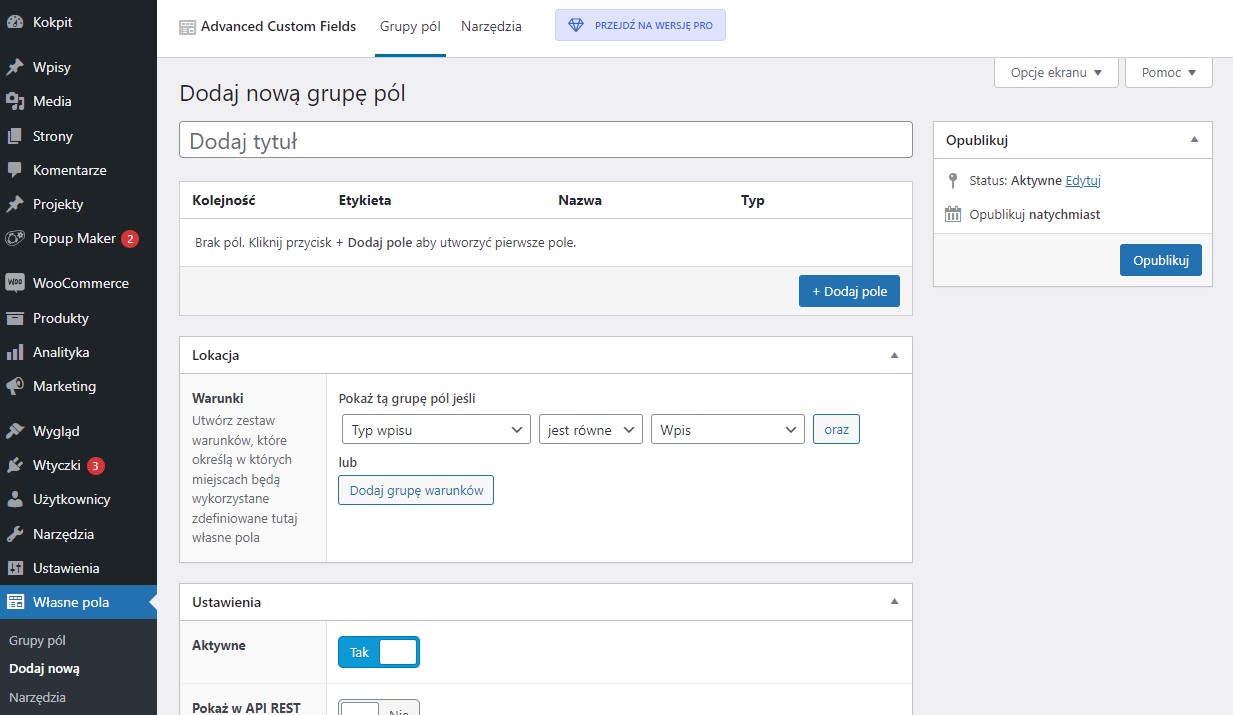
Task: Open the 'jest równe' operator dropdown
Action: click(590, 430)
